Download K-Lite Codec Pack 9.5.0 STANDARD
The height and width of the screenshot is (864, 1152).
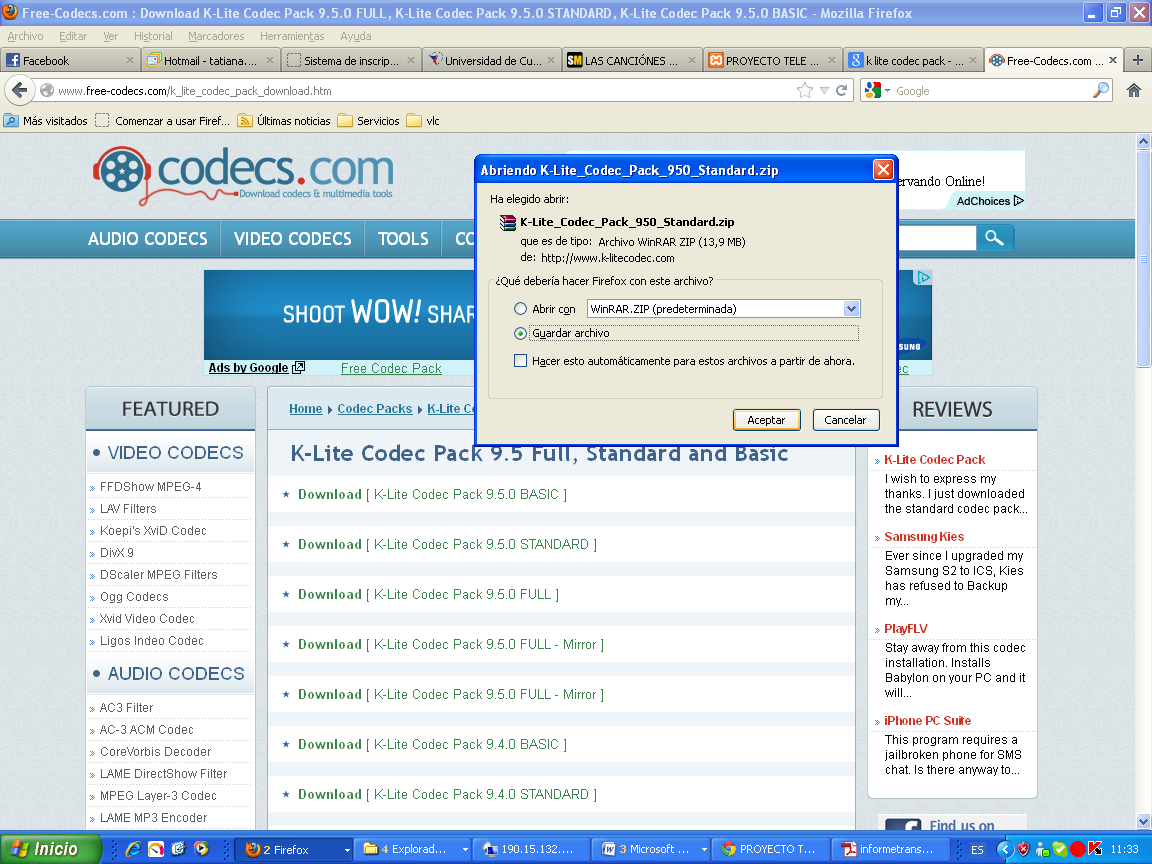pyautogui.click(x=447, y=544)
